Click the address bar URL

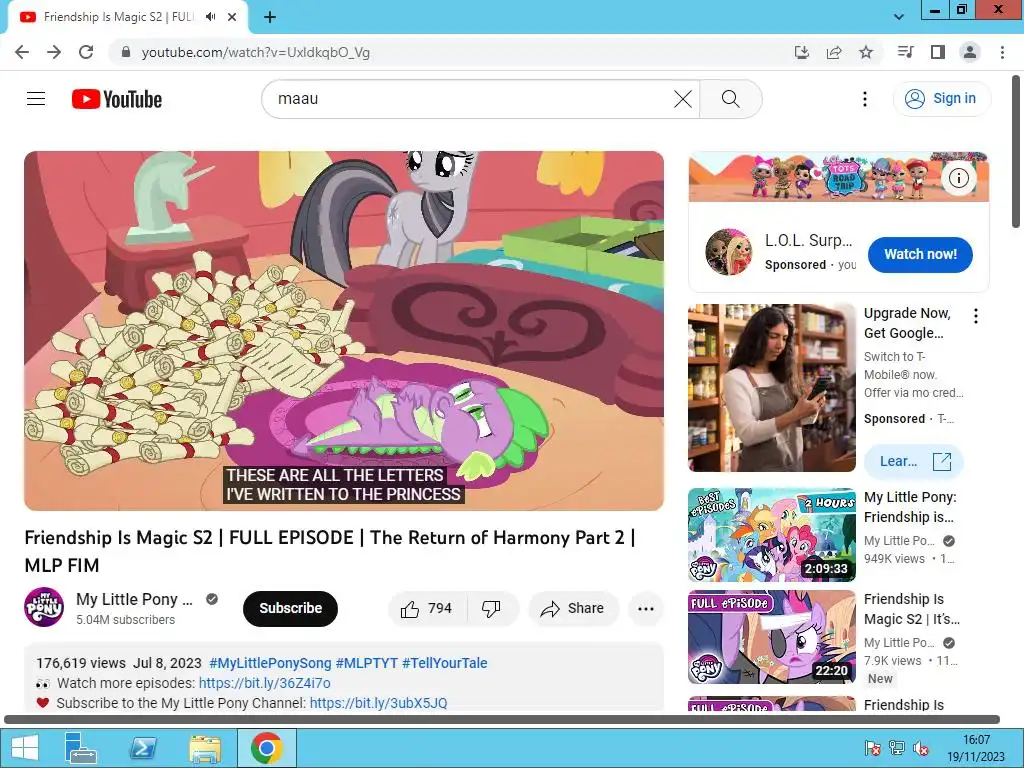255,52
